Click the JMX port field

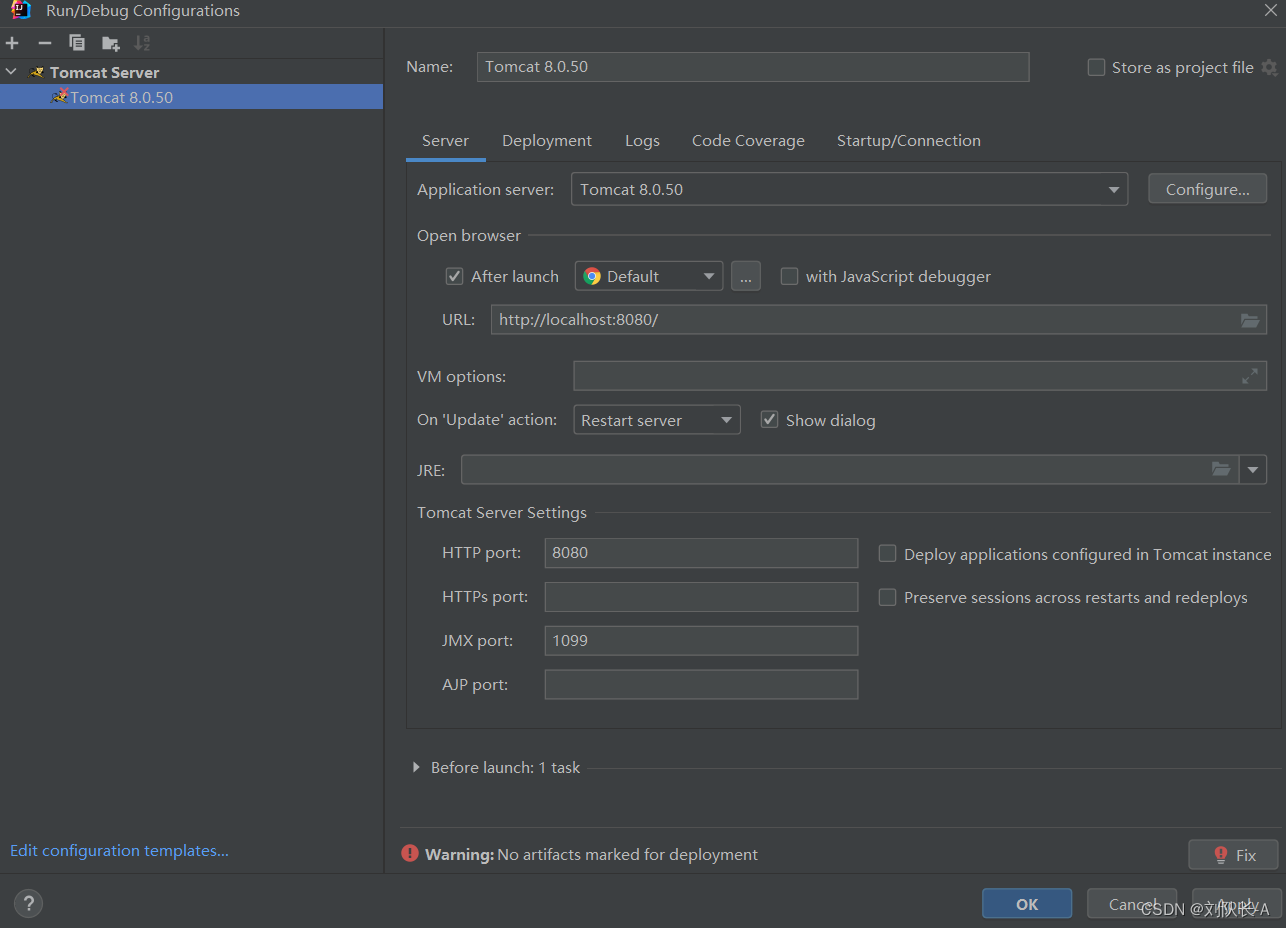[x=701, y=641]
